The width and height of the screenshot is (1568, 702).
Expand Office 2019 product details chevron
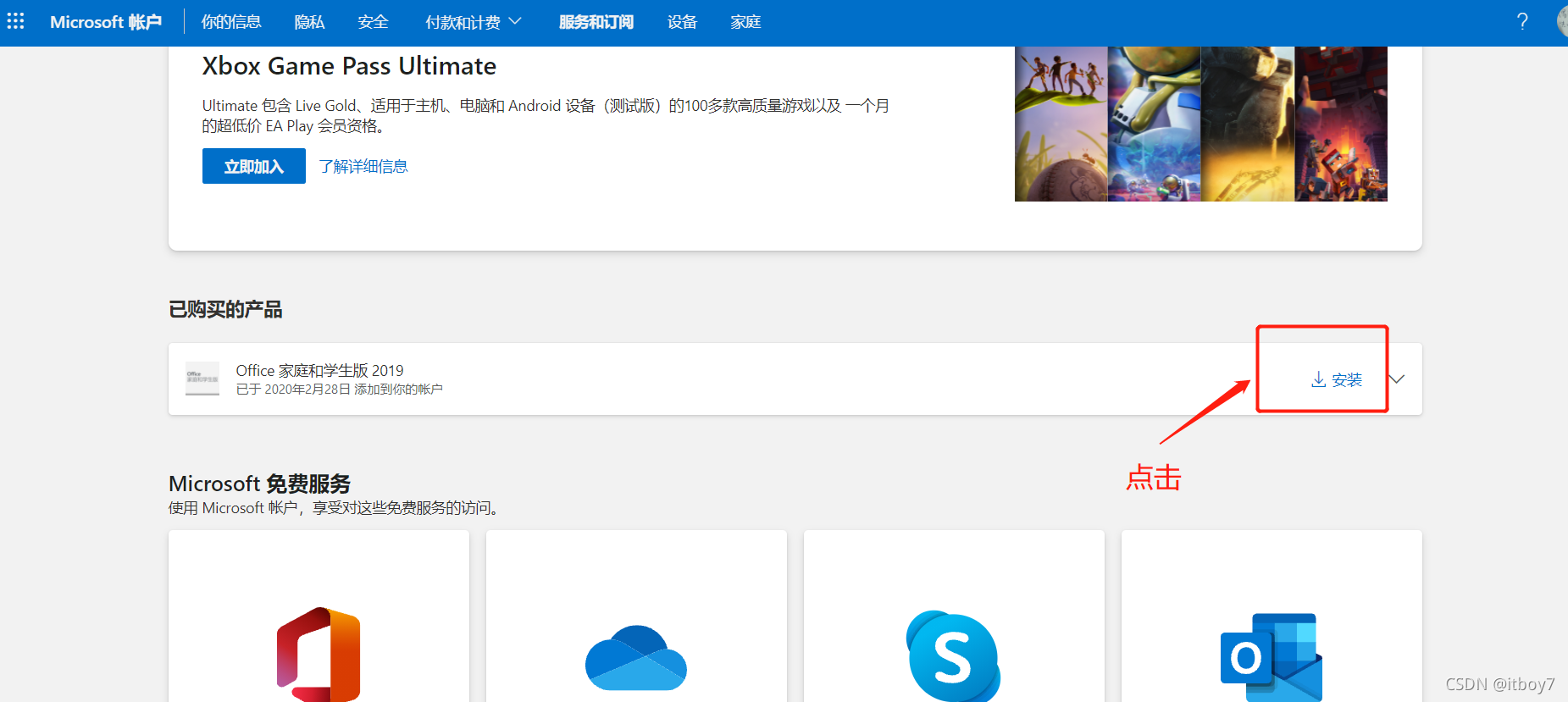pos(1397,379)
